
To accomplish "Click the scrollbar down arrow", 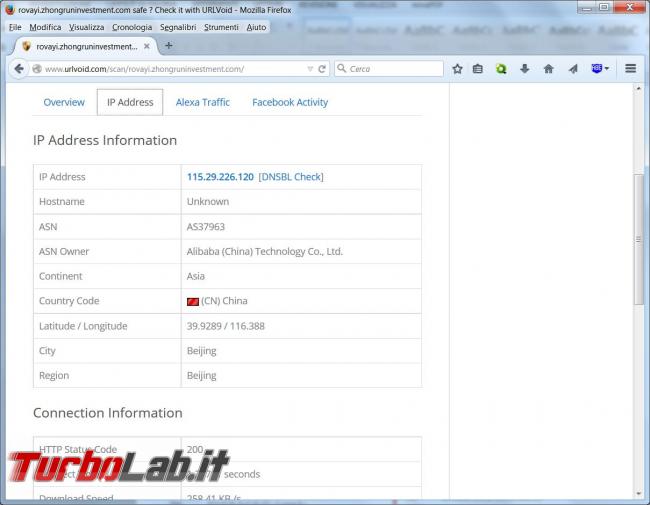I will coord(639,494).
